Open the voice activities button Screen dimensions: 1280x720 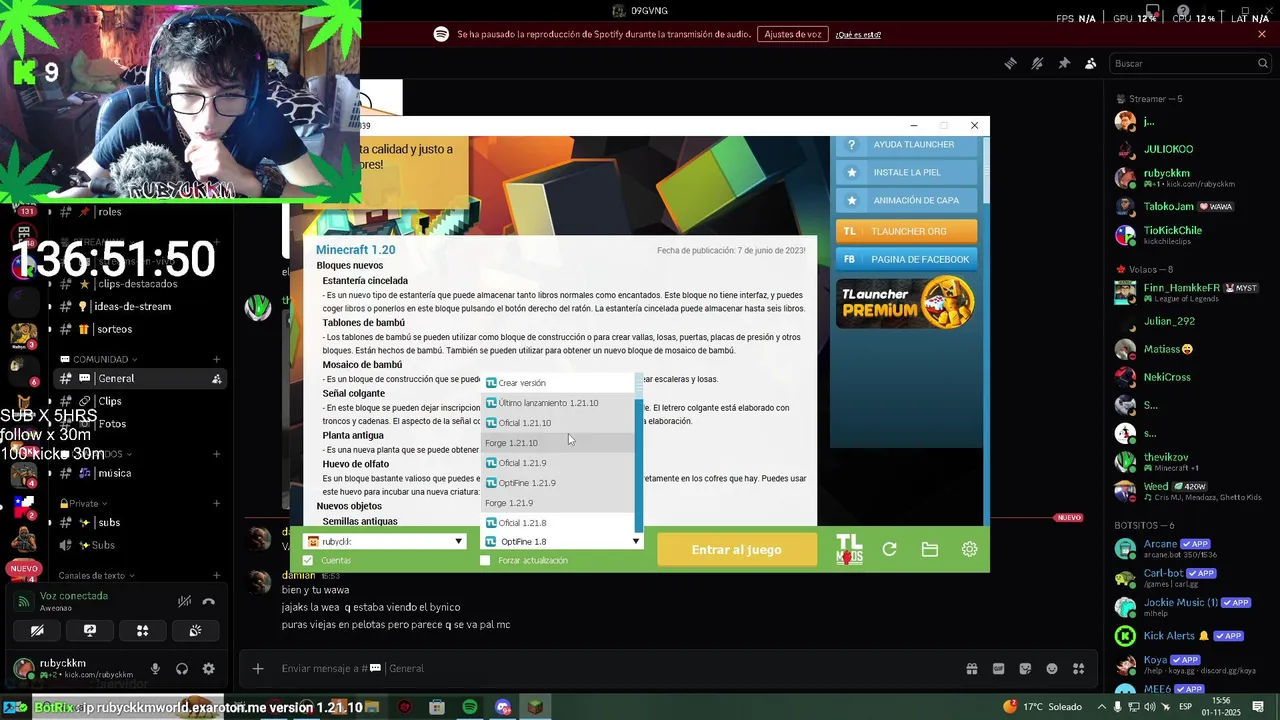click(142, 631)
